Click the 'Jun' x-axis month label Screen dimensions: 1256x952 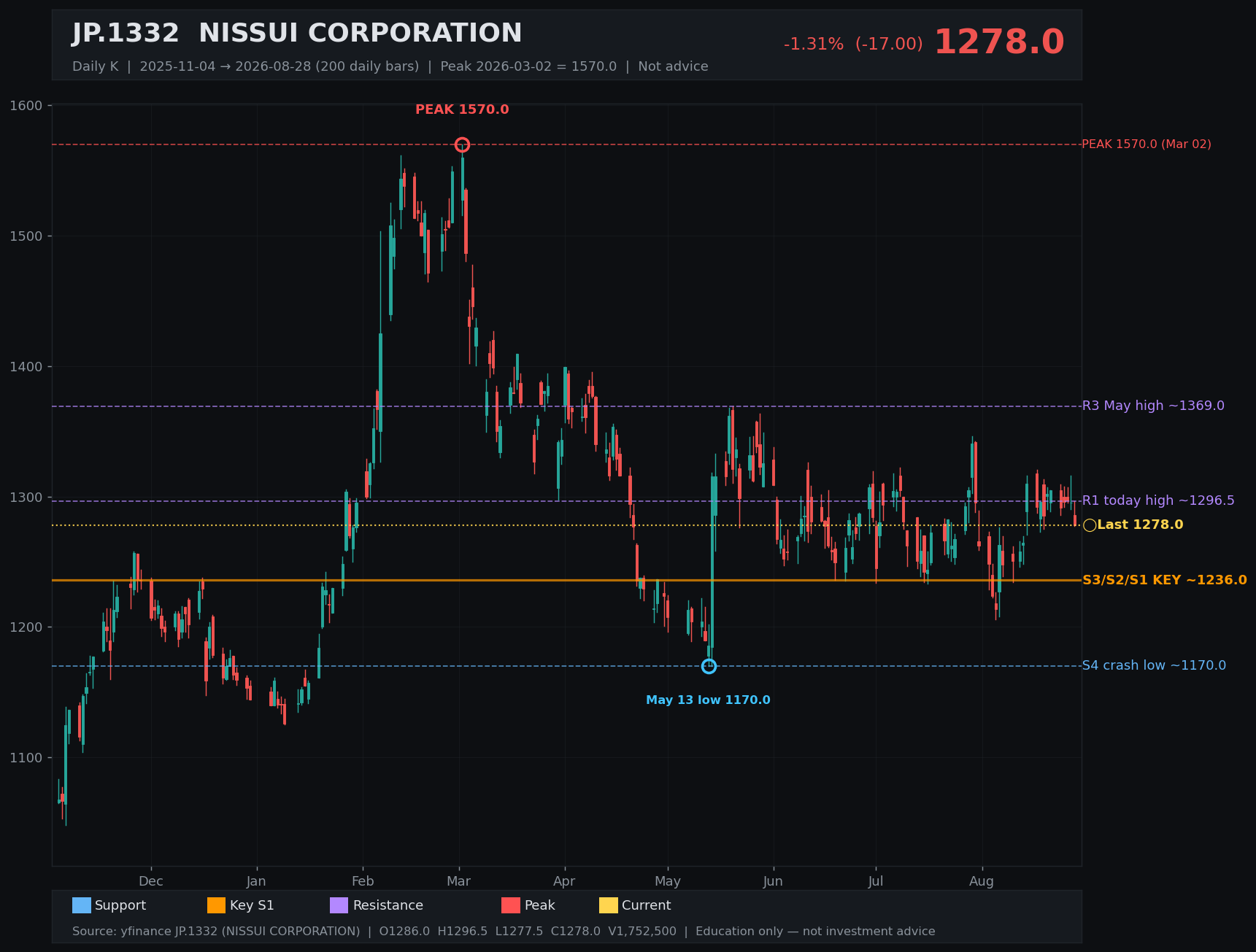coord(773,881)
